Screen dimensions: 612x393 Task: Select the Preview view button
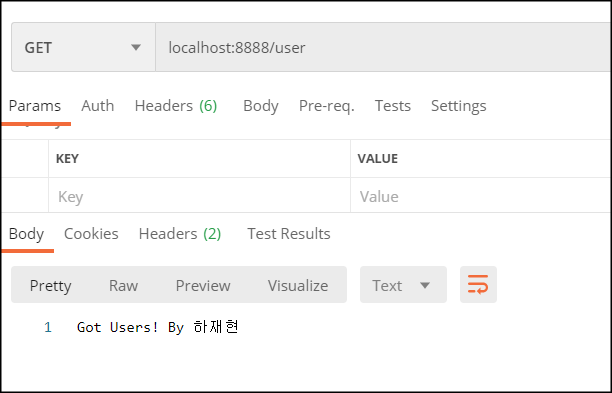tap(203, 285)
